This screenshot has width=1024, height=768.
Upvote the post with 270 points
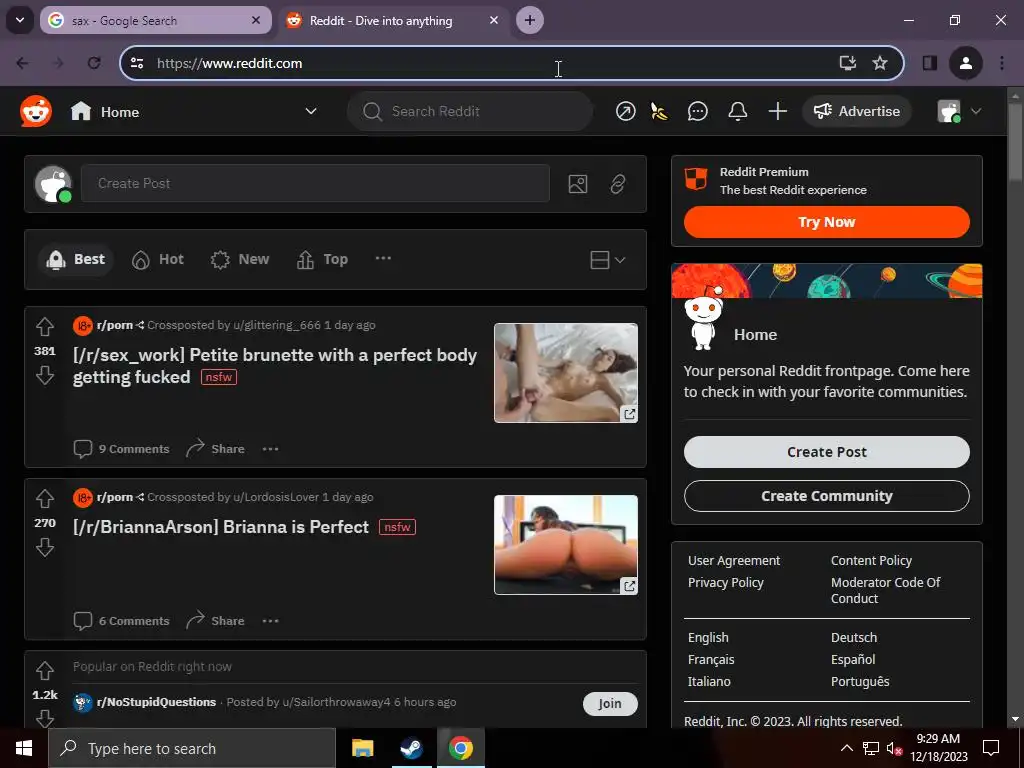(x=44, y=498)
